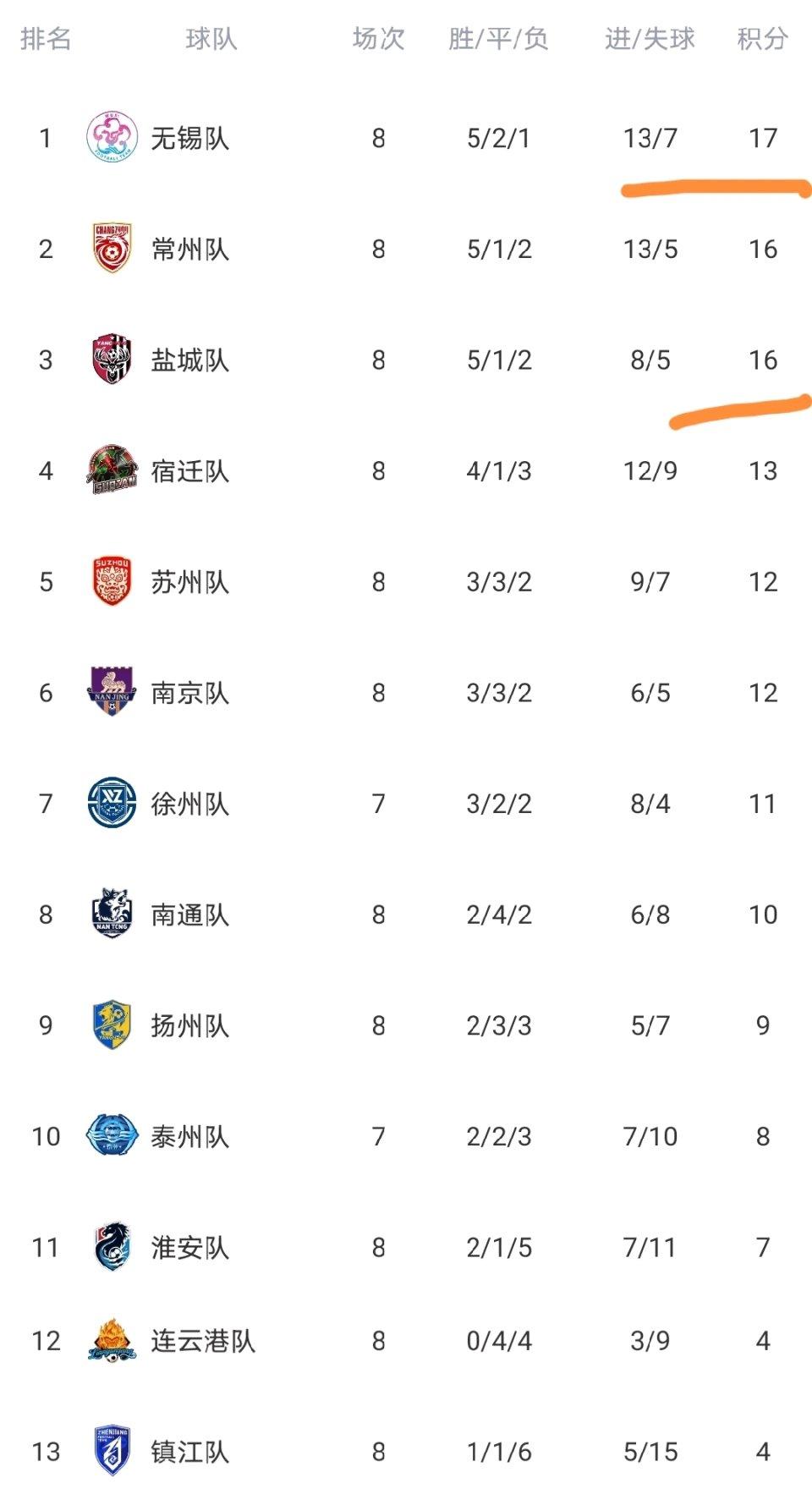Tap the 徐州队 round blue logo
The image size is (812, 1505).
pyautogui.click(x=112, y=803)
